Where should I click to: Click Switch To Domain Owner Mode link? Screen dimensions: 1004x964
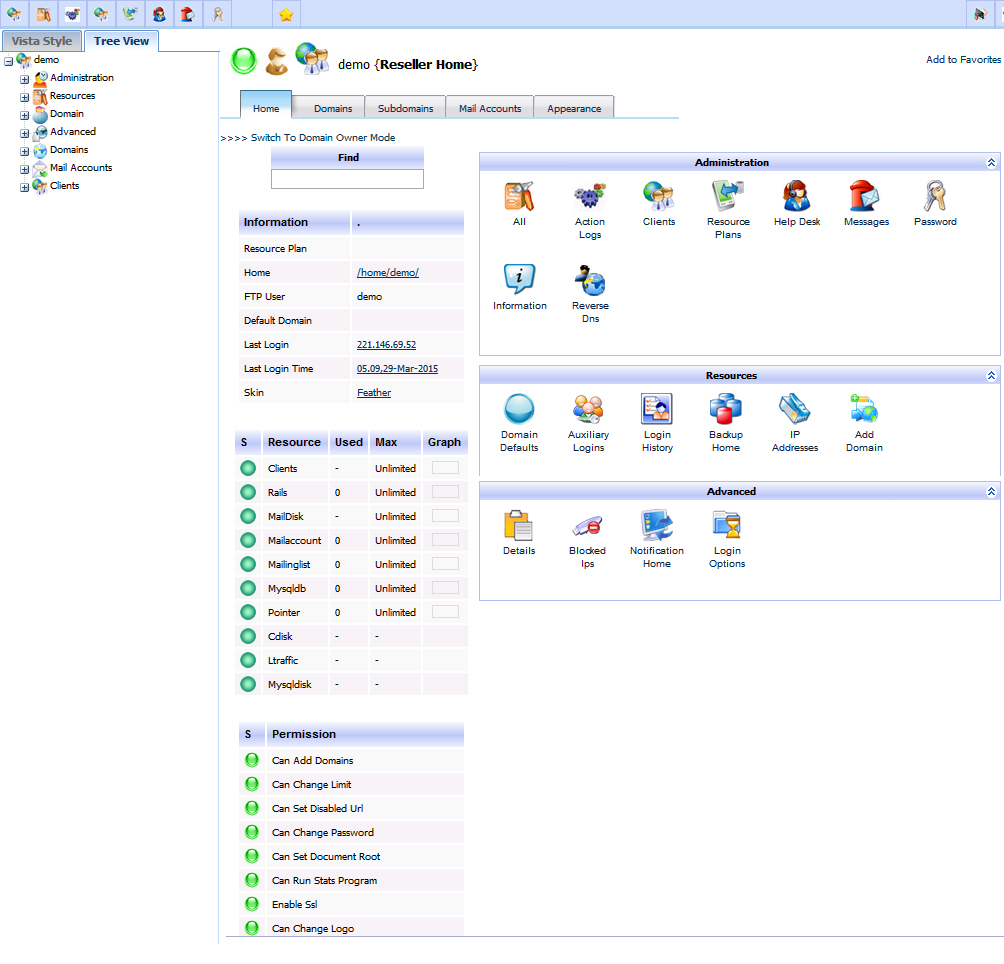coord(323,138)
